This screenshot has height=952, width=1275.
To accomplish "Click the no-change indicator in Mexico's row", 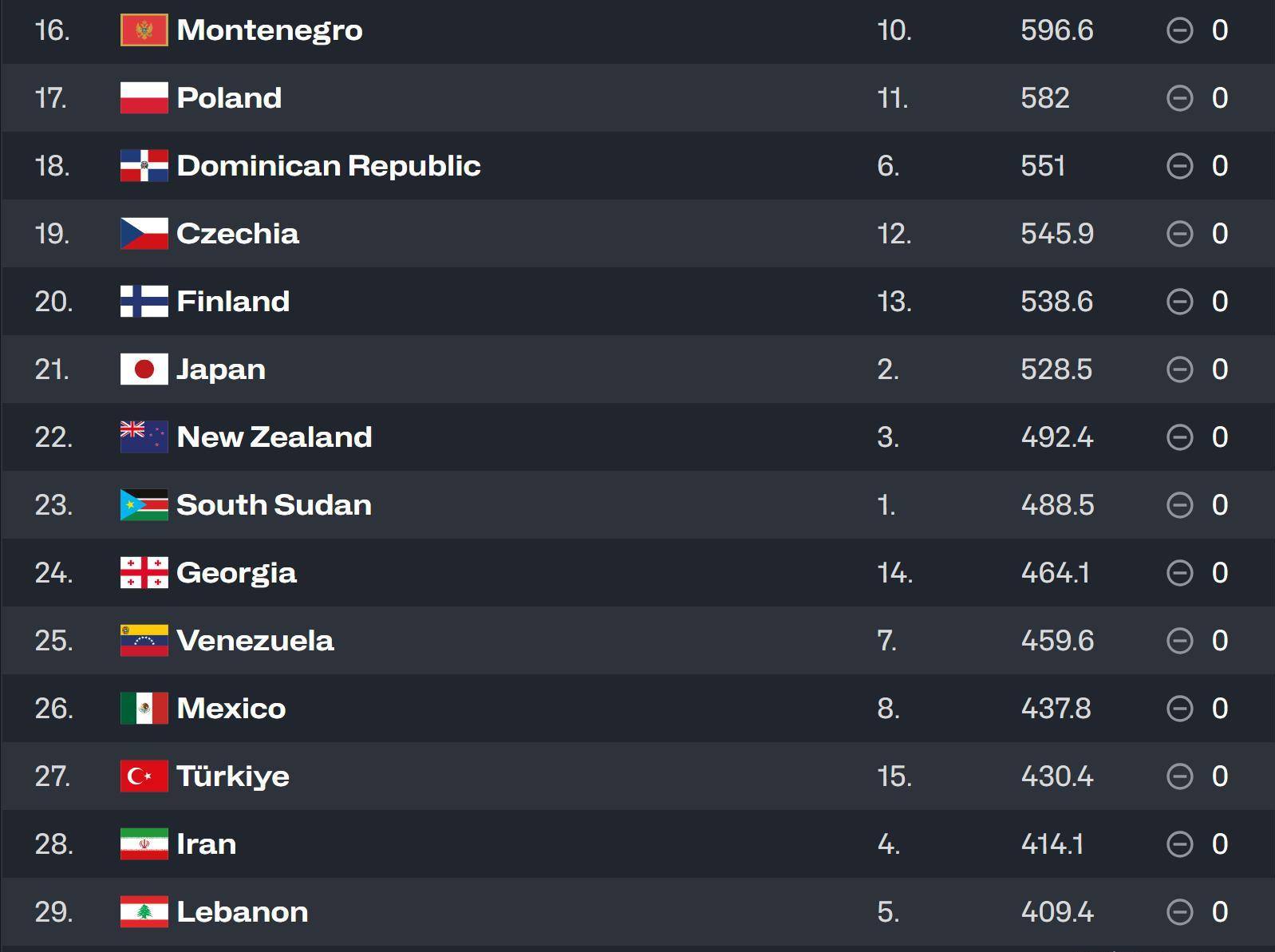I will 1179,709.
